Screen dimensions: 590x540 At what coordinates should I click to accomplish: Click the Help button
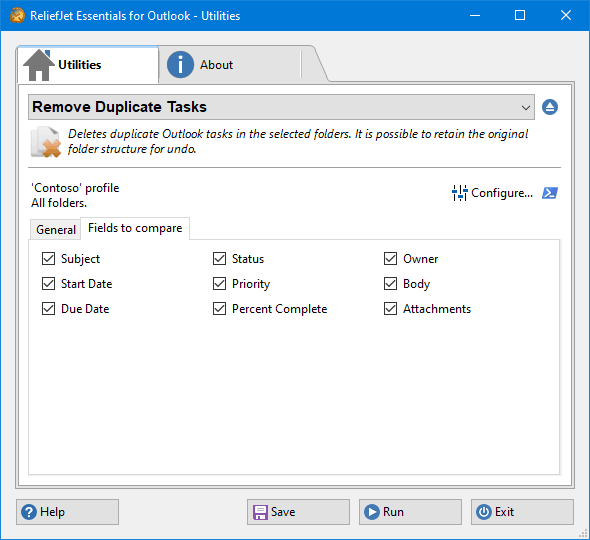click(67, 512)
